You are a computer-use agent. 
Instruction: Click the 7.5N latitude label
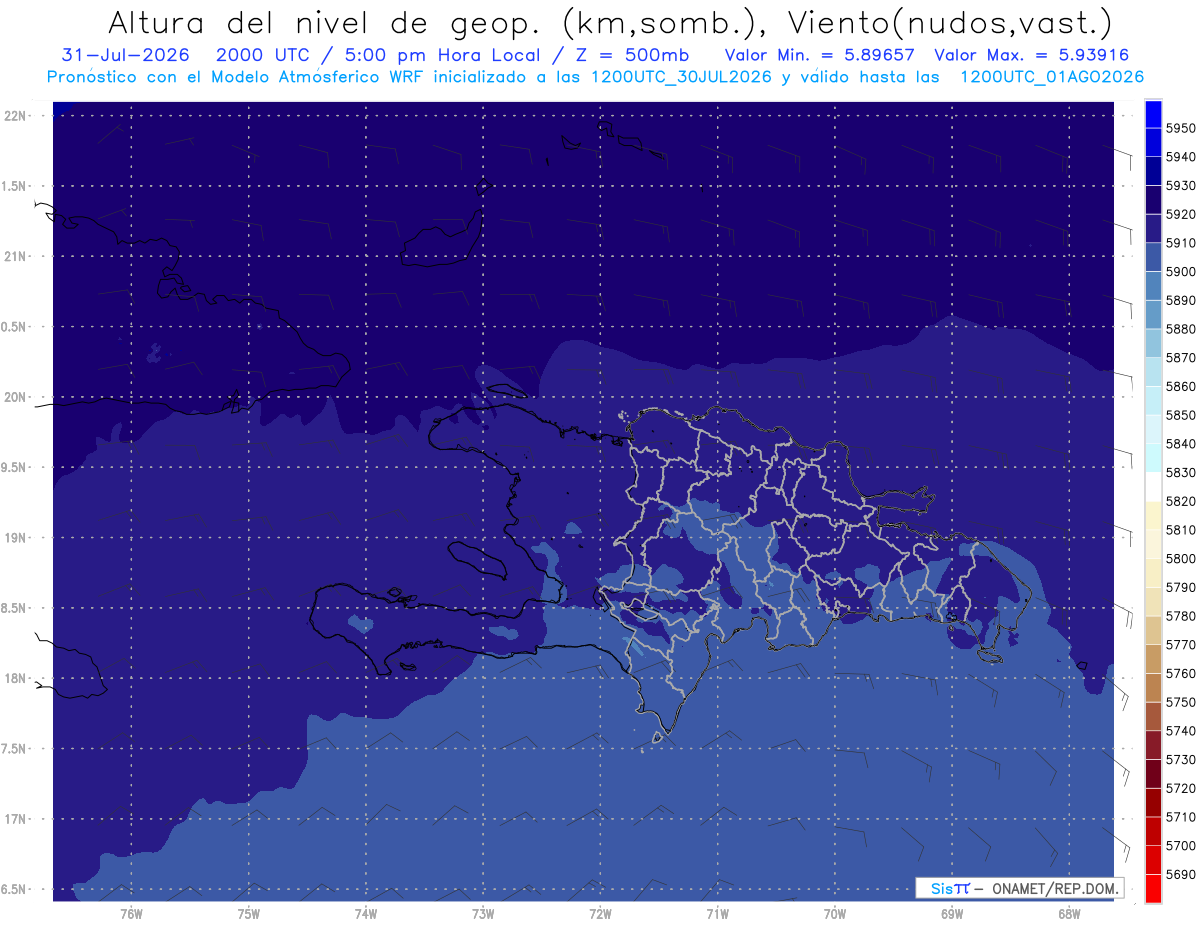click(15, 748)
